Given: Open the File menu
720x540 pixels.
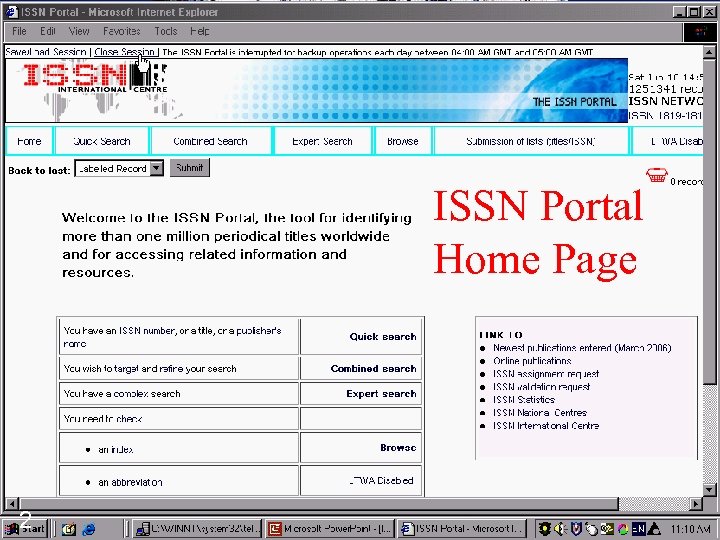Looking at the screenshot, I should coord(19,31).
